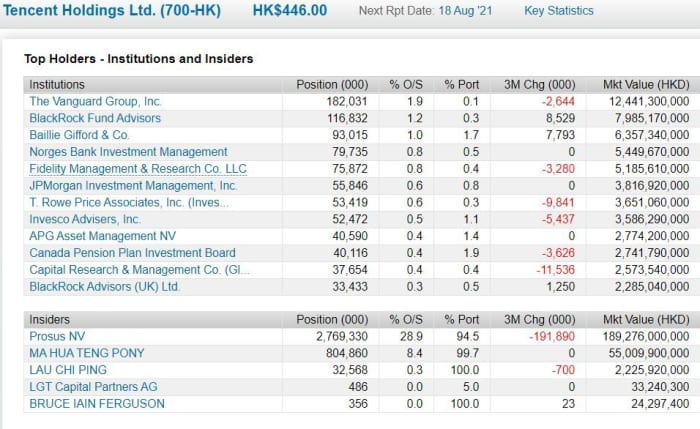Open the Key Statistics link

coord(558,11)
